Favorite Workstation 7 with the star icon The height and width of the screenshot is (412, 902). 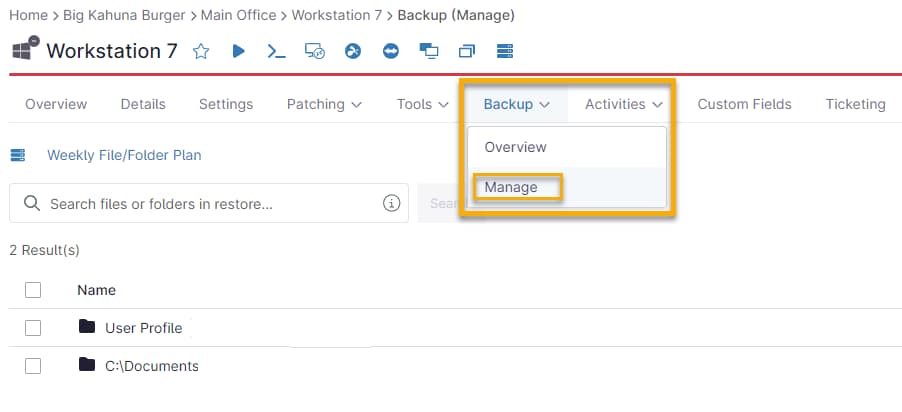(x=201, y=51)
